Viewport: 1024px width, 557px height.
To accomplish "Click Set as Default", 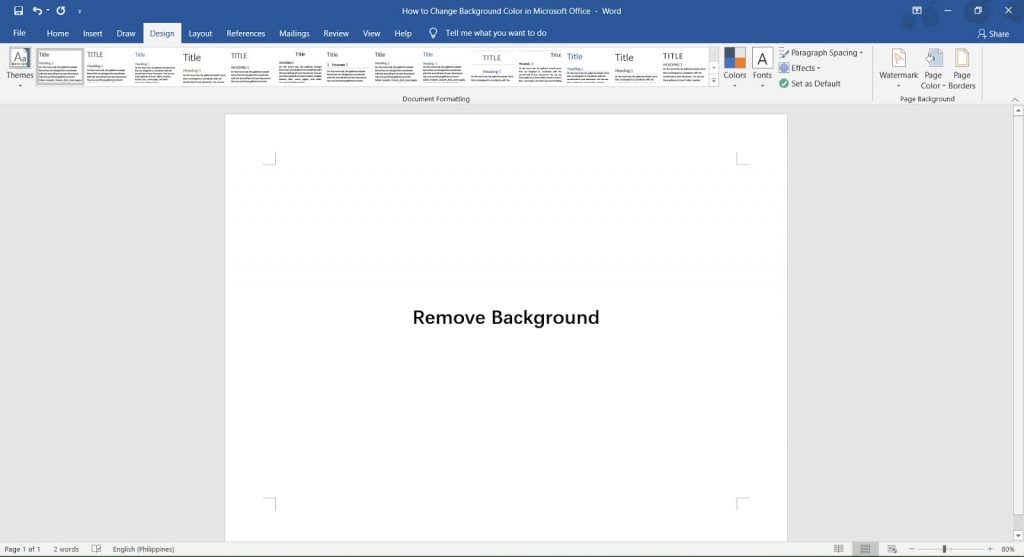I will tap(810, 84).
